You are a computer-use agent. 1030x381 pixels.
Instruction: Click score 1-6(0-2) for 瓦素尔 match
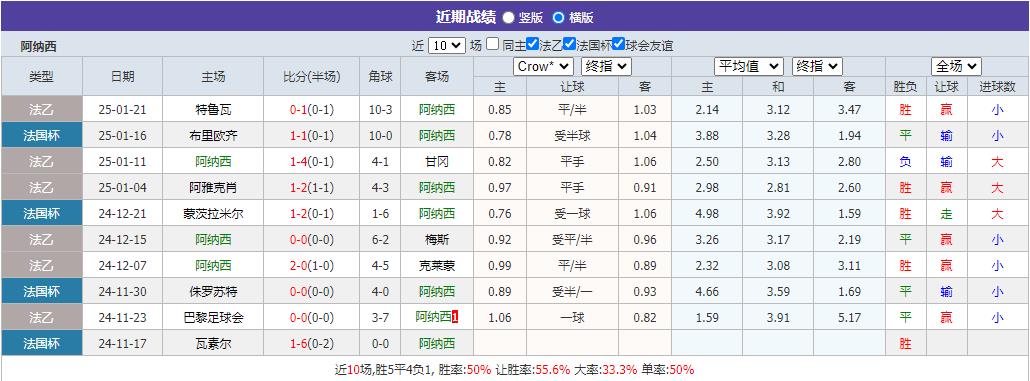(x=312, y=343)
